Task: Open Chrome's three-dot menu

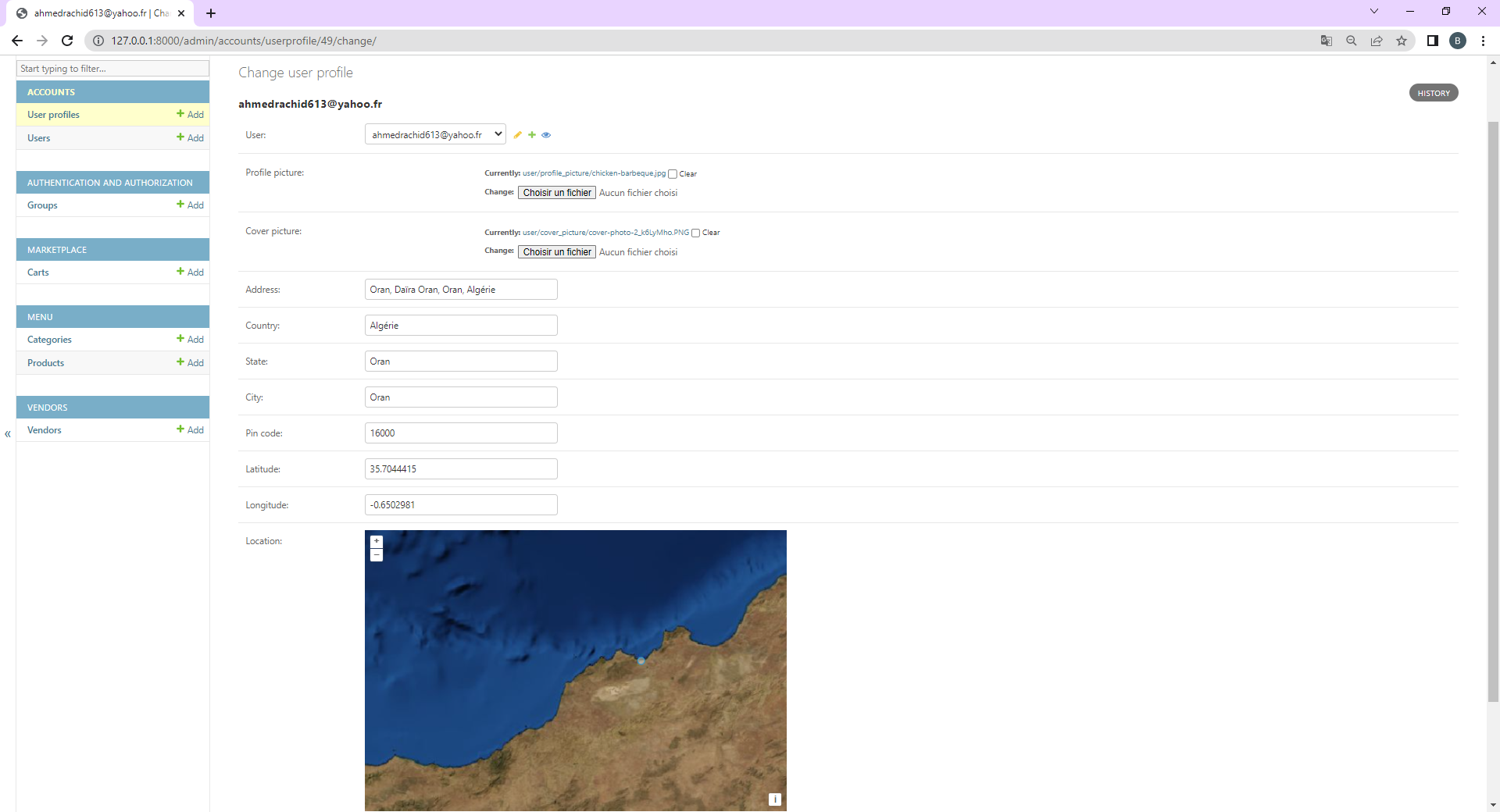Action: (x=1484, y=41)
